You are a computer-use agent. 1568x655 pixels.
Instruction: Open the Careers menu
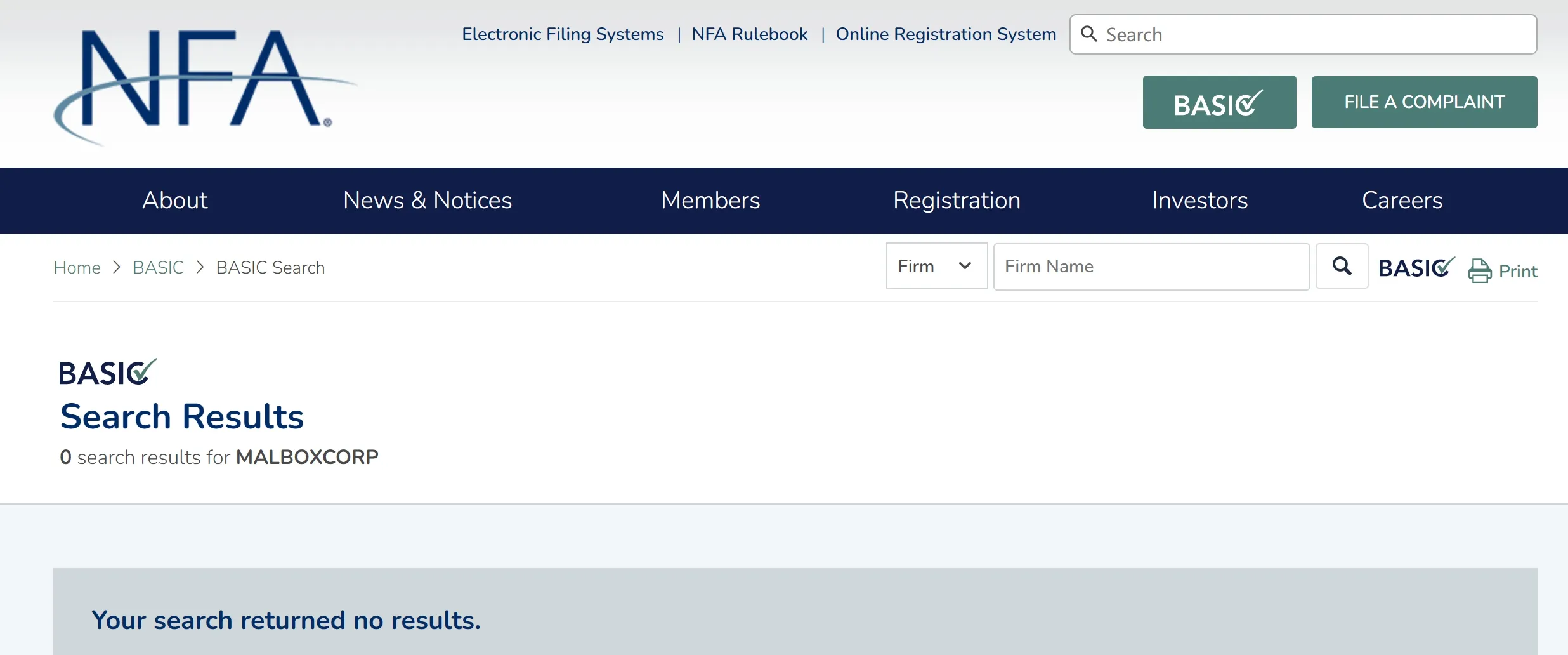pos(1402,201)
